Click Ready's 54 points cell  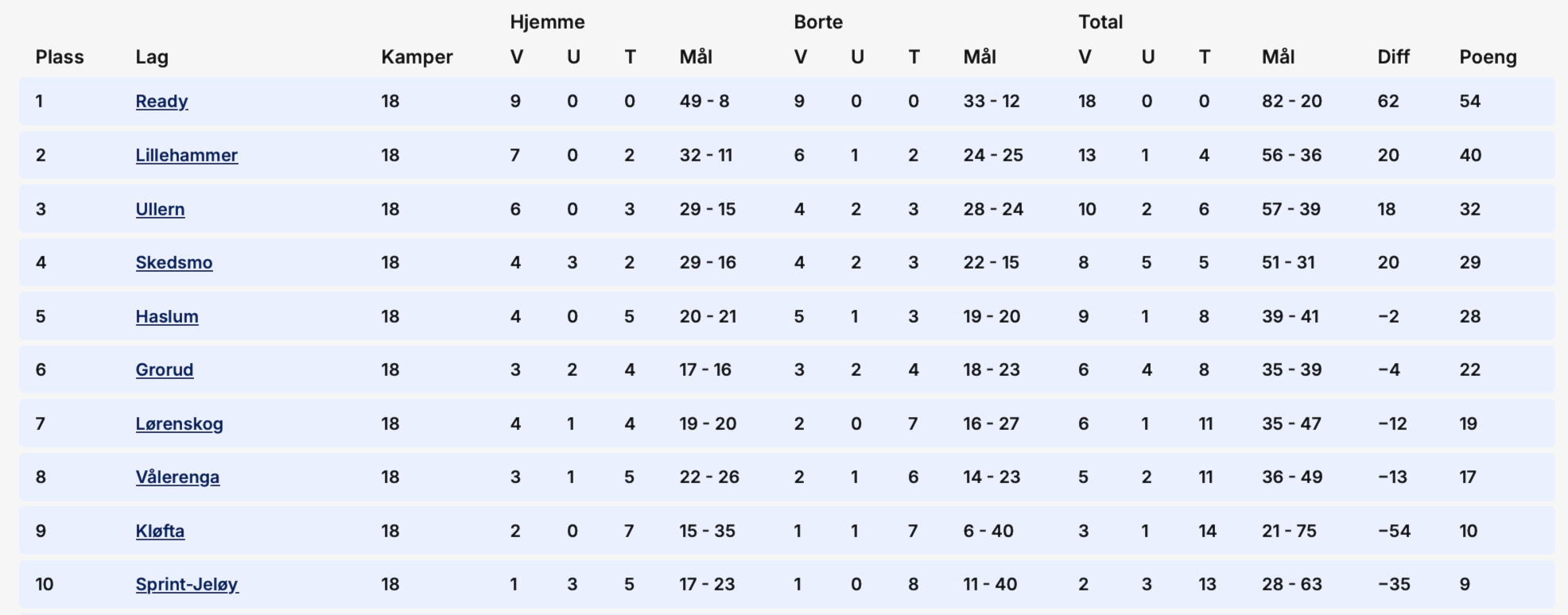[1469, 102]
